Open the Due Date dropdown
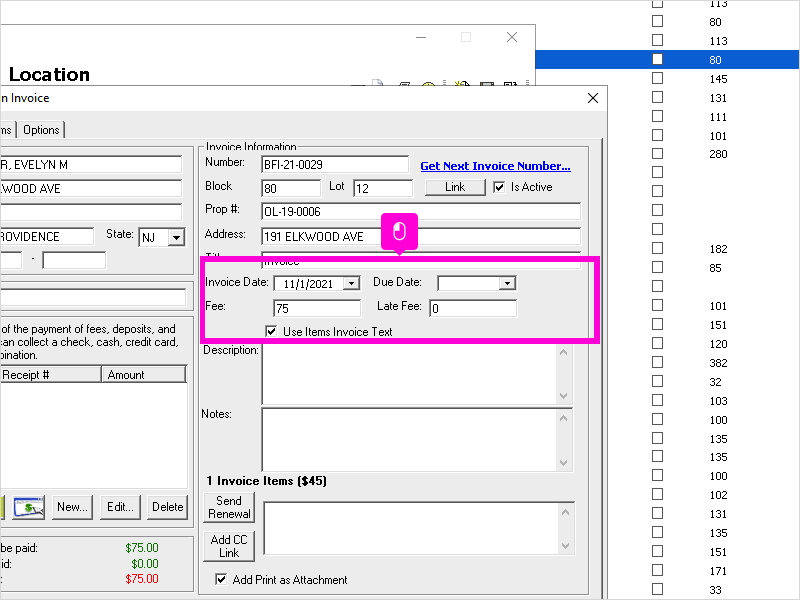This screenshot has height=600, width=800. (507, 283)
